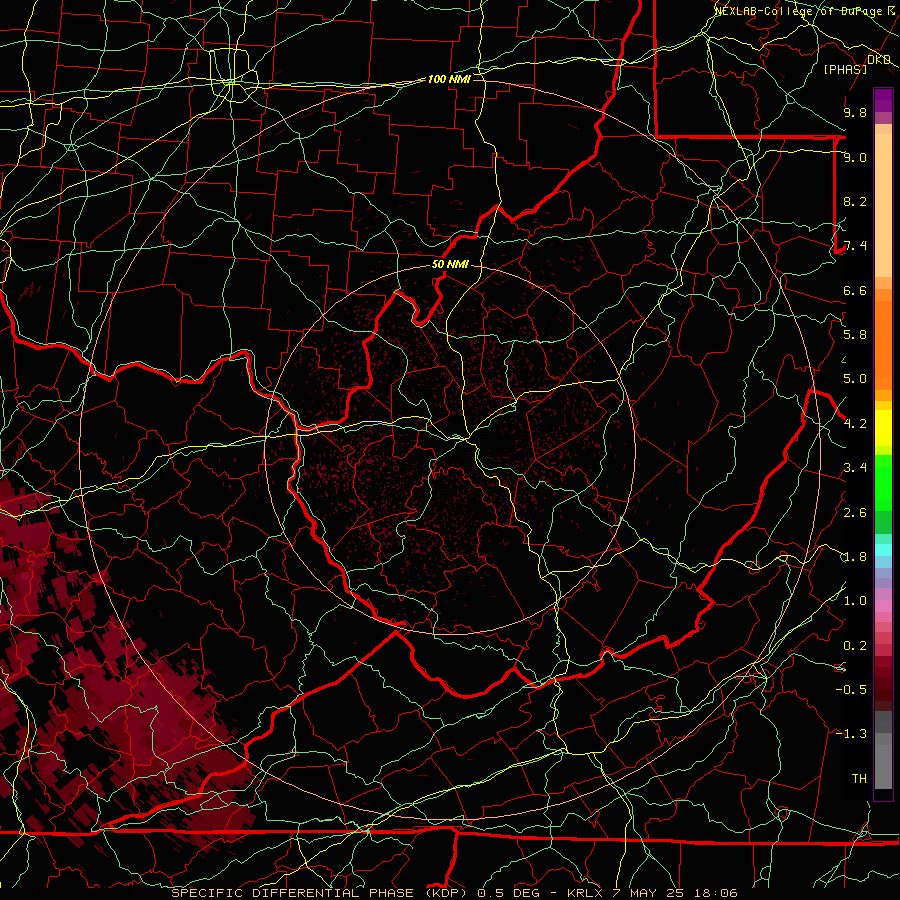Click the OKD label above the legend
The width and height of the screenshot is (900, 900).
click(x=879, y=60)
